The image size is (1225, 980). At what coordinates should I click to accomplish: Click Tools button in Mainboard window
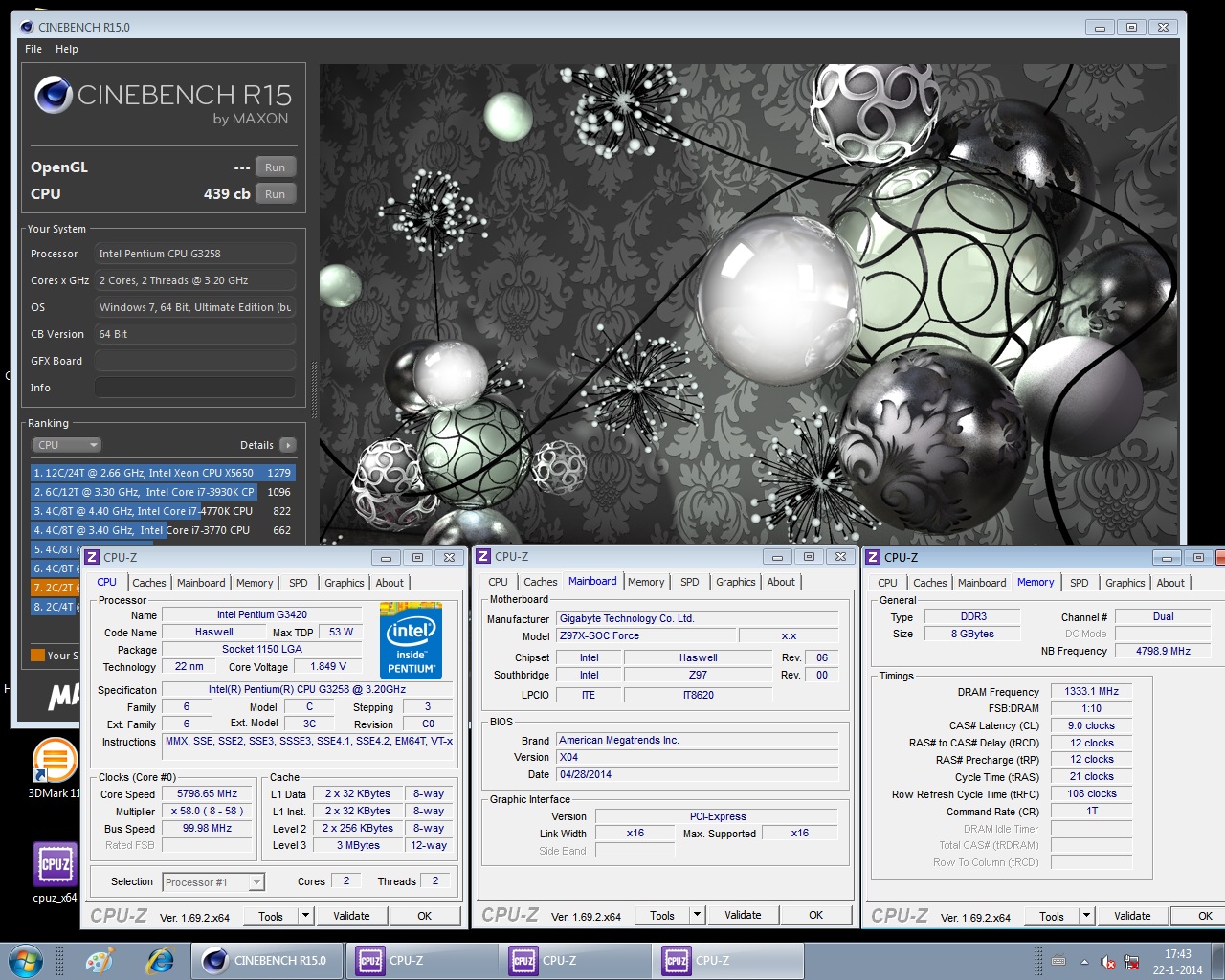click(x=662, y=915)
